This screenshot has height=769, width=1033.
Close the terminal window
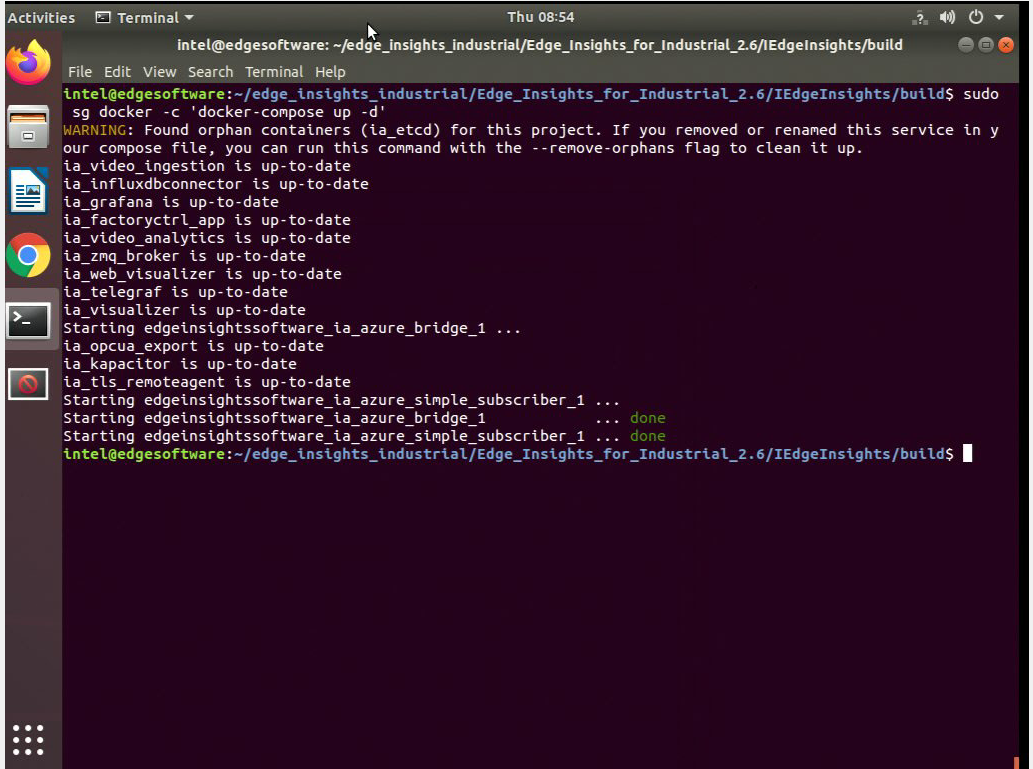[x=1005, y=45]
